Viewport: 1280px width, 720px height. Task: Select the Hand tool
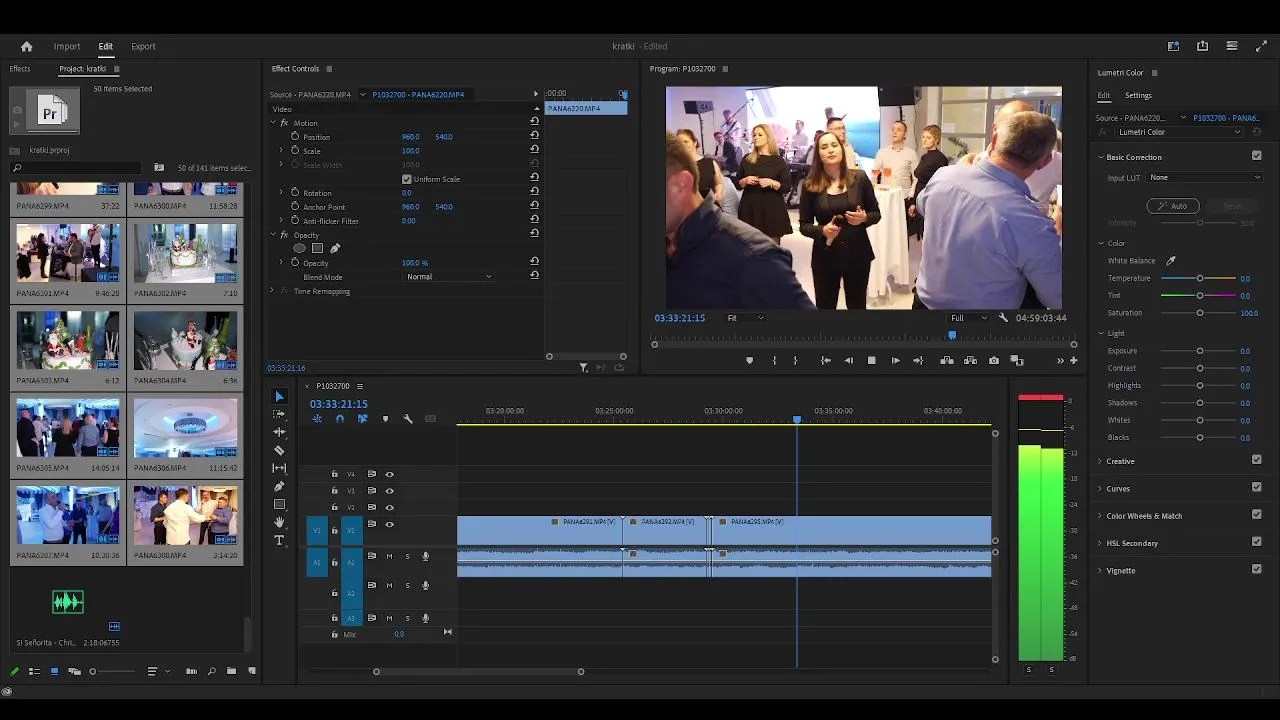pyautogui.click(x=279, y=522)
